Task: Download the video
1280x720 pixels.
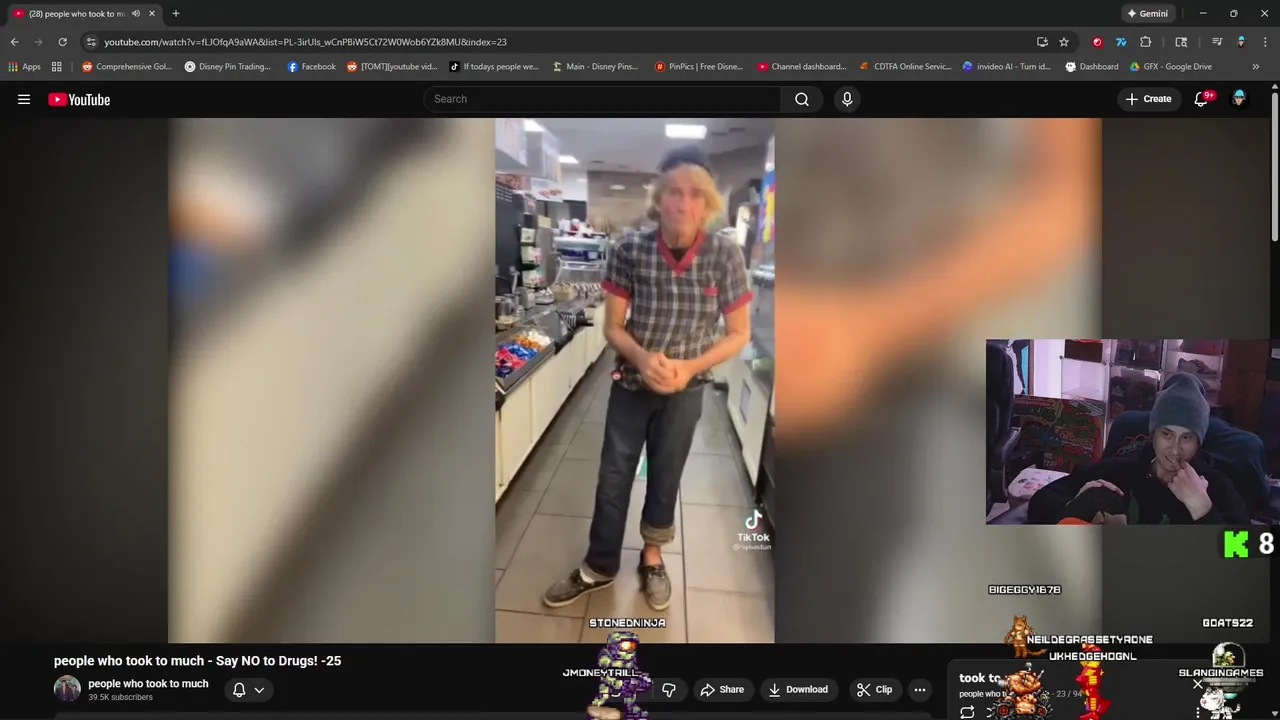Action: 798,690
